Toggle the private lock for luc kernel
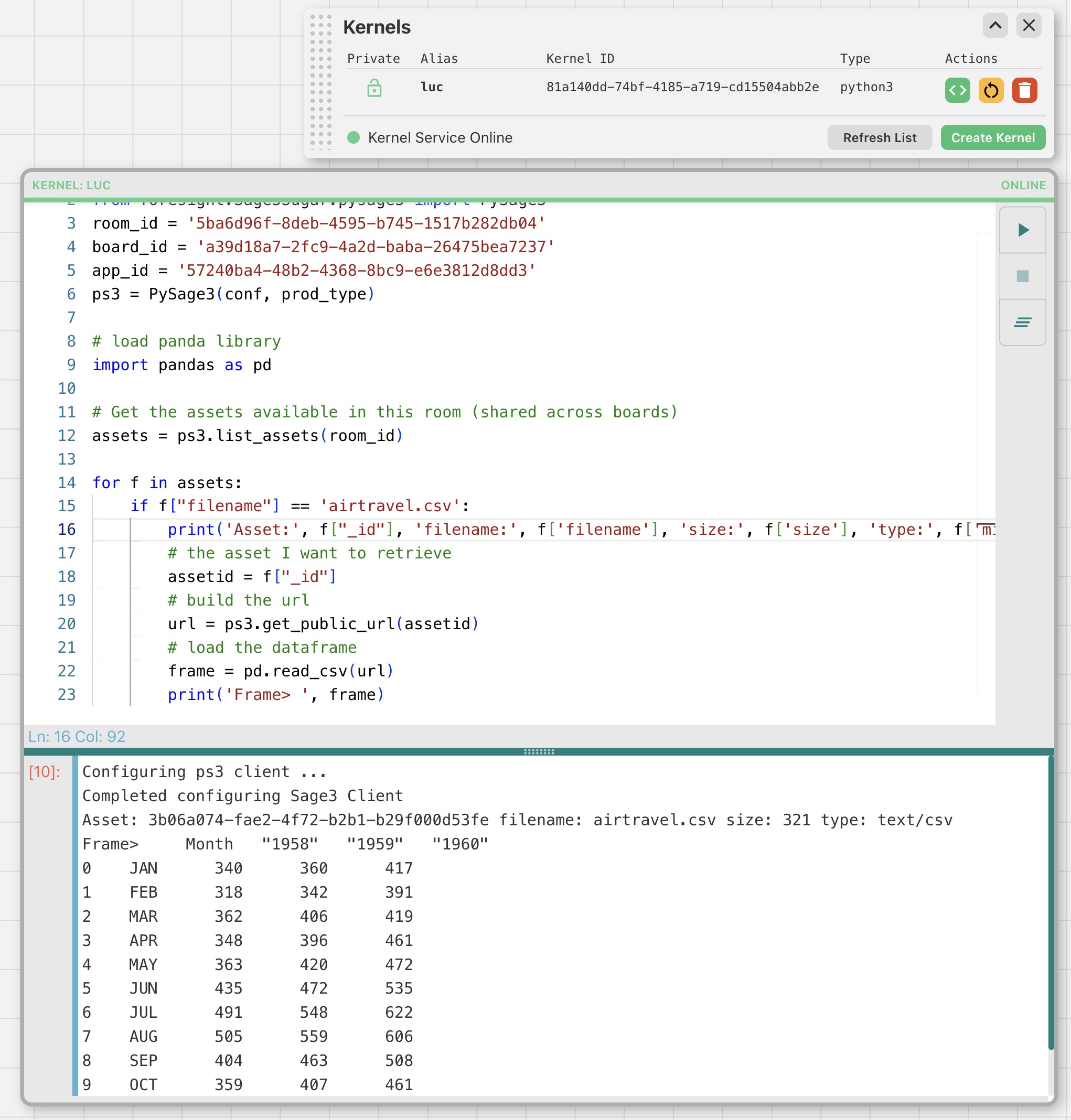Screen dimensions: 1071x1120 [x=374, y=88]
